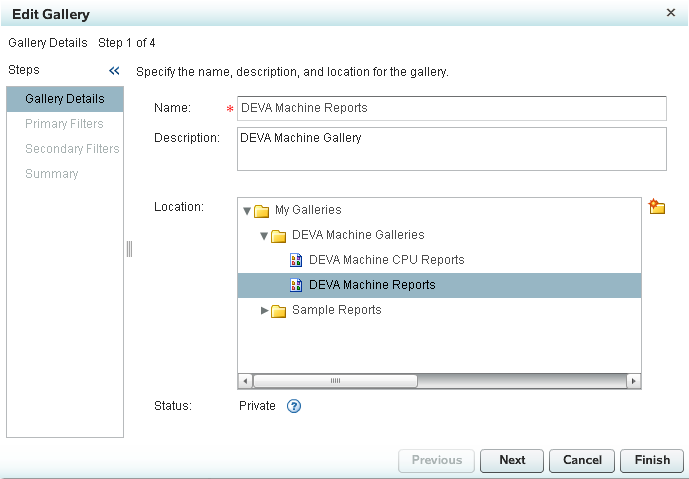Click the horizontal scrollbar thumb in Location tree
This screenshot has height=479, width=689.
[335, 381]
